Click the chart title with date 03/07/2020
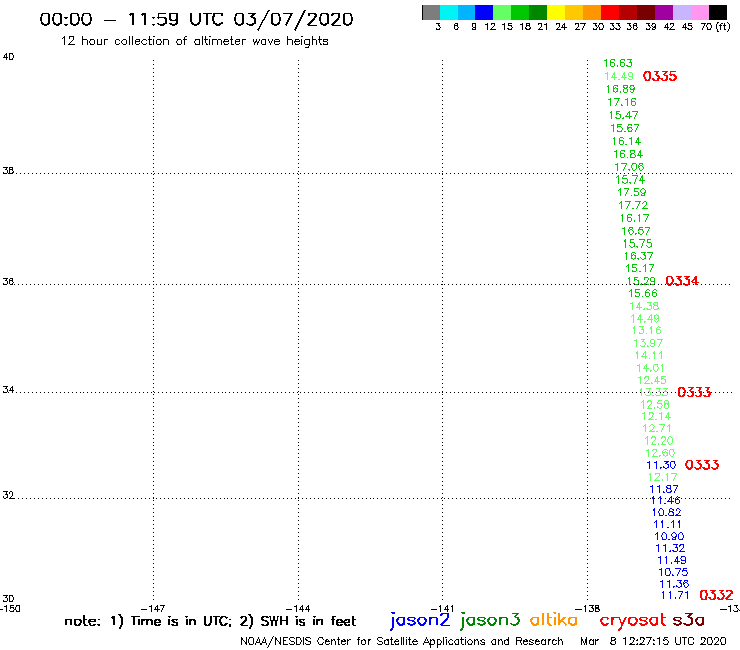Screen dimensions: 740x650 (196, 19)
